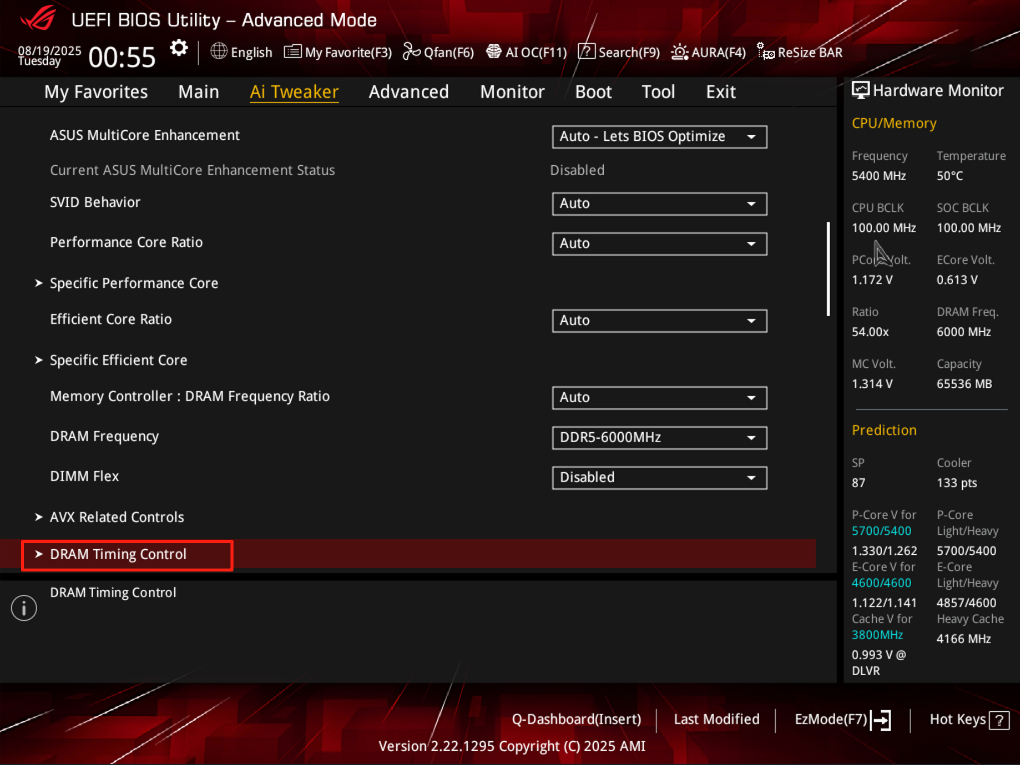Click the 08/19/2025 Tuesday date

(49, 55)
